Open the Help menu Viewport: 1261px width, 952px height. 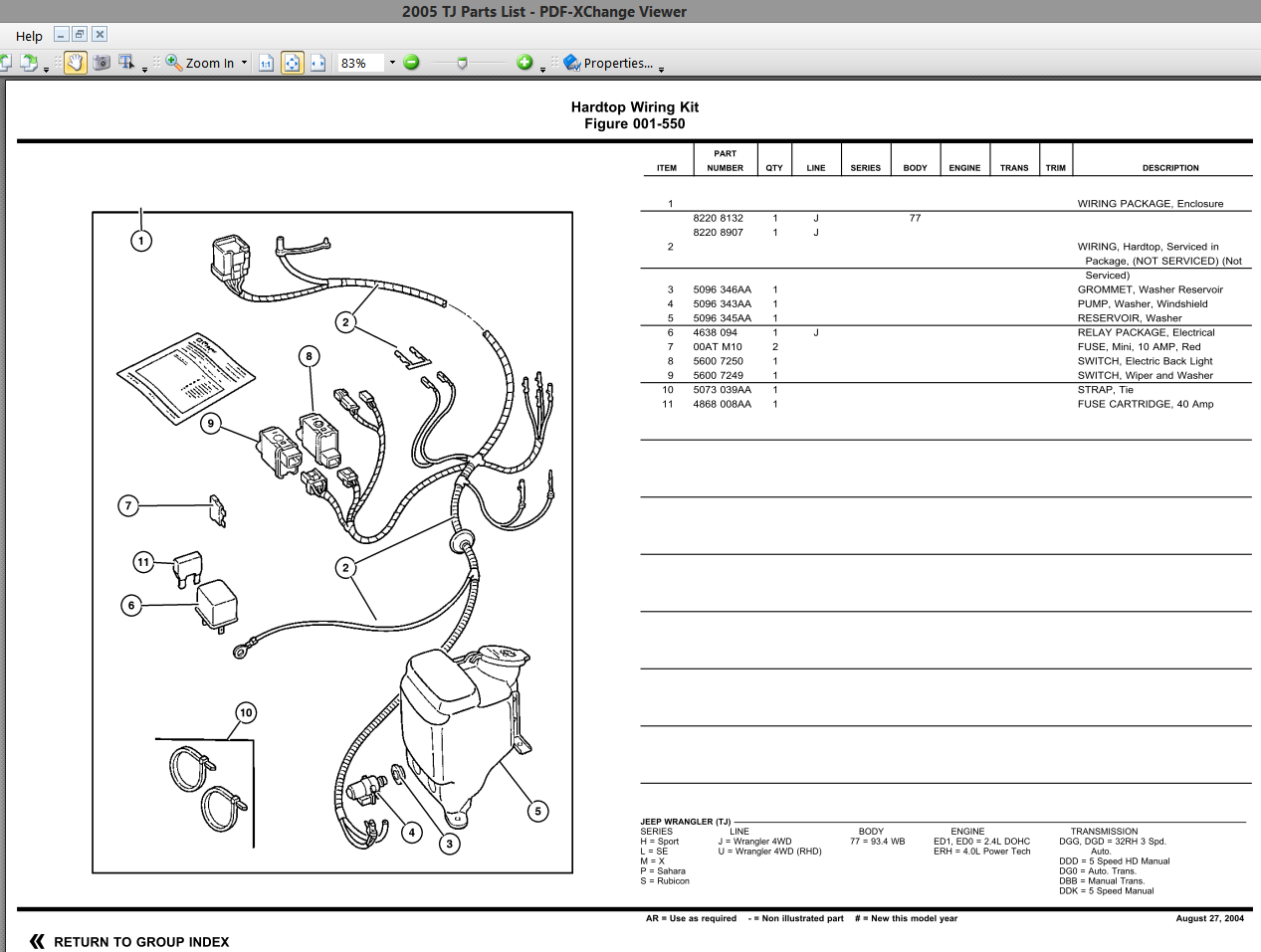[x=29, y=35]
